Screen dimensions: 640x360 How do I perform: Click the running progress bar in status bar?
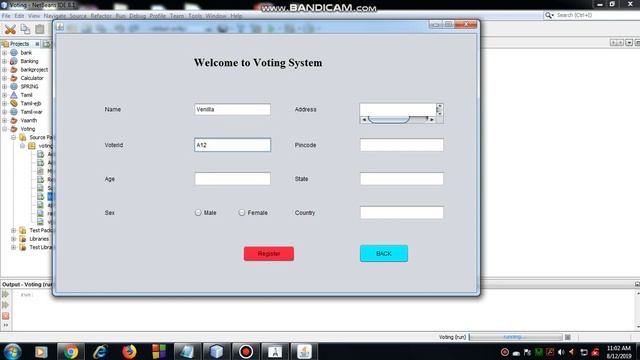[516, 337]
